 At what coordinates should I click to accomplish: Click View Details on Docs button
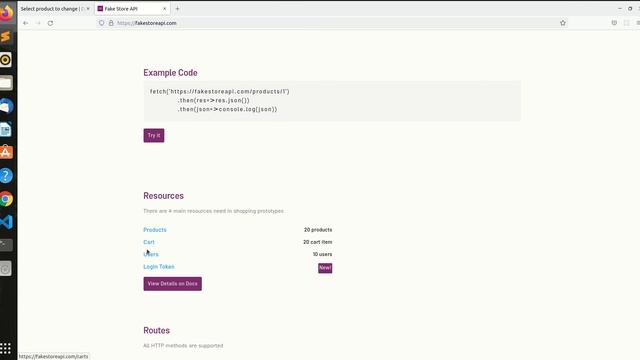click(x=173, y=284)
